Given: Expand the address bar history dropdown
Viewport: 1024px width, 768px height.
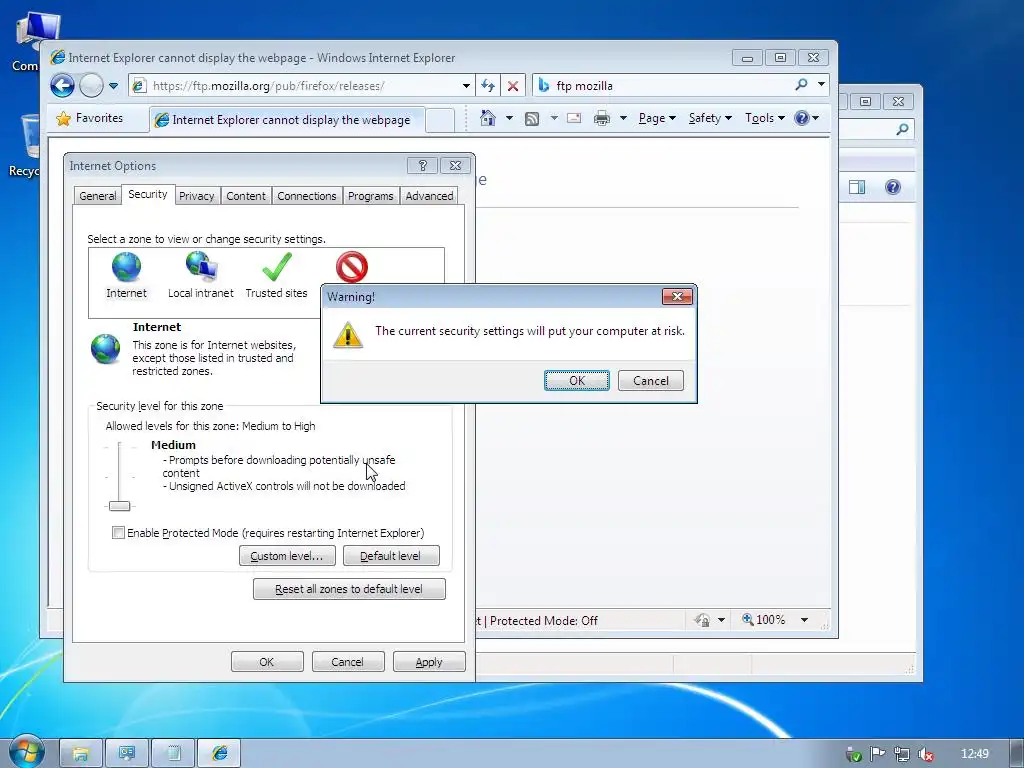Looking at the screenshot, I should tap(466, 86).
